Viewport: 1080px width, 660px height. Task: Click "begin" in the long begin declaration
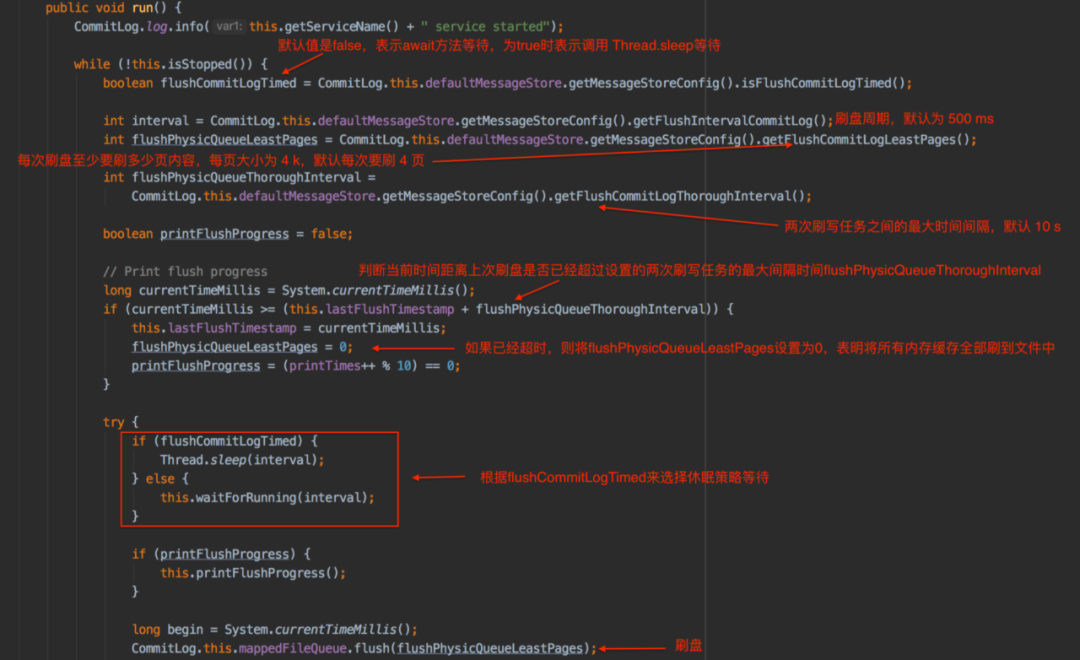tap(185, 629)
